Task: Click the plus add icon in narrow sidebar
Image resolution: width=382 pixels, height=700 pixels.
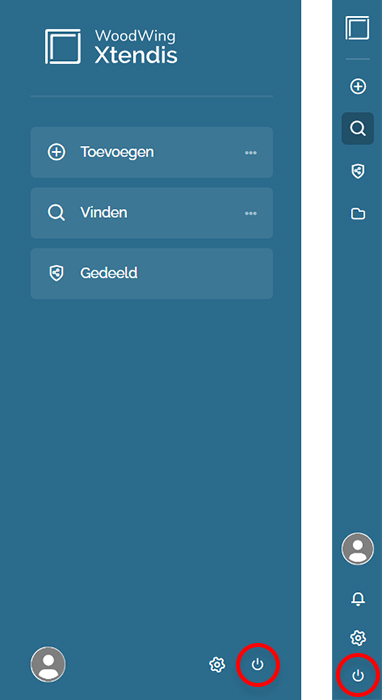Action: point(358,86)
